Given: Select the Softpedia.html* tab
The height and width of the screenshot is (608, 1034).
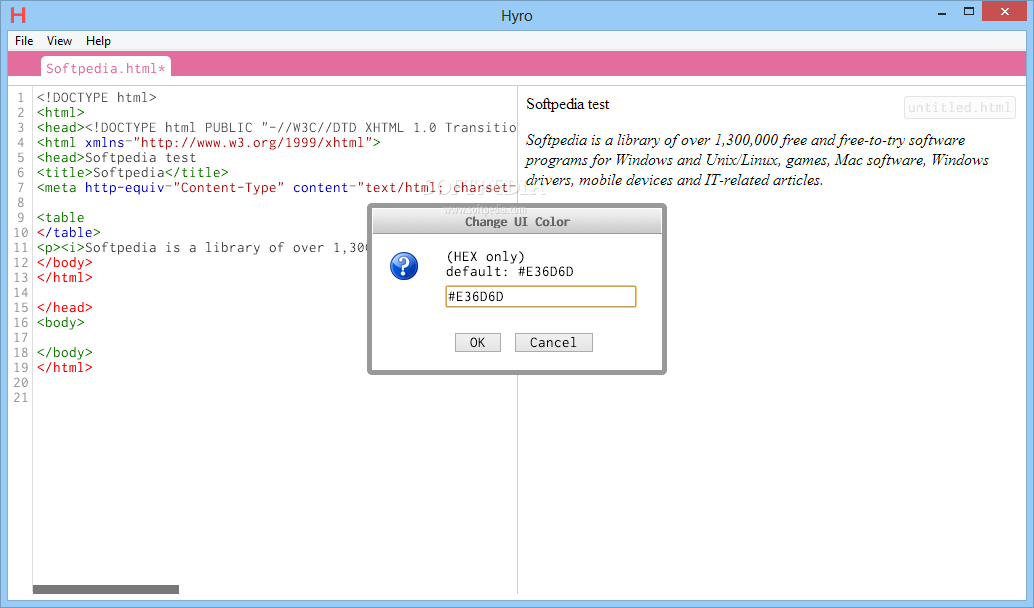Looking at the screenshot, I should (x=106, y=68).
